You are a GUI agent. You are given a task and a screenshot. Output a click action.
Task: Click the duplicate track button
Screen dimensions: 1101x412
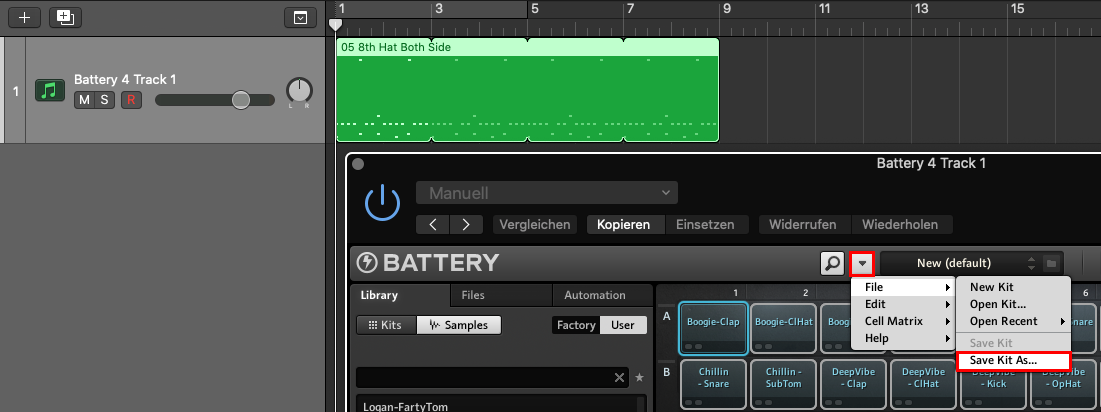65,18
